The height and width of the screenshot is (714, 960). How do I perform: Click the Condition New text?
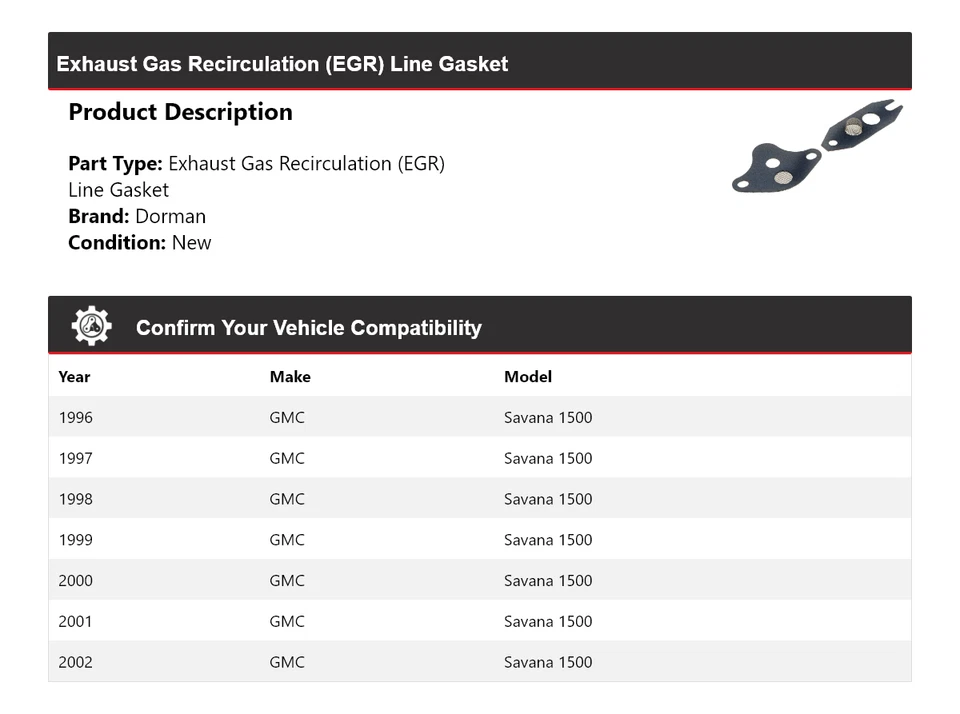pos(140,243)
